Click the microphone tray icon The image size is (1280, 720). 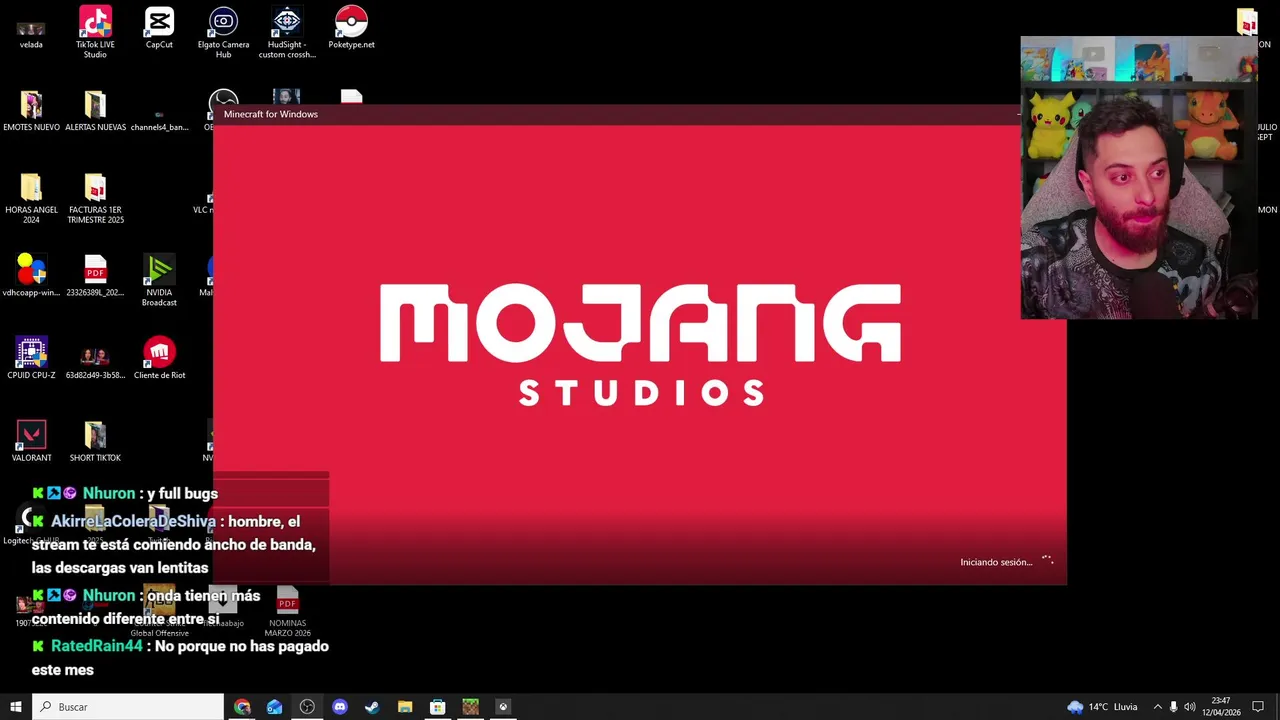[x=1173, y=707]
